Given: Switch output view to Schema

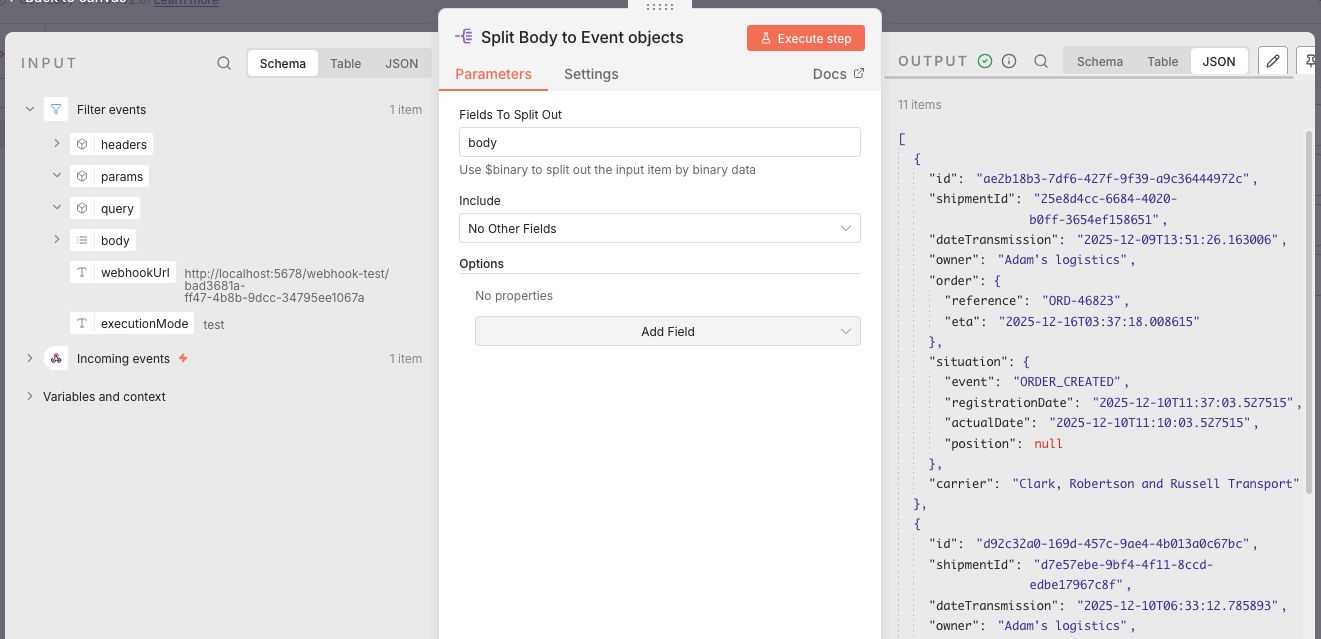Looking at the screenshot, I should (1099, 61).
